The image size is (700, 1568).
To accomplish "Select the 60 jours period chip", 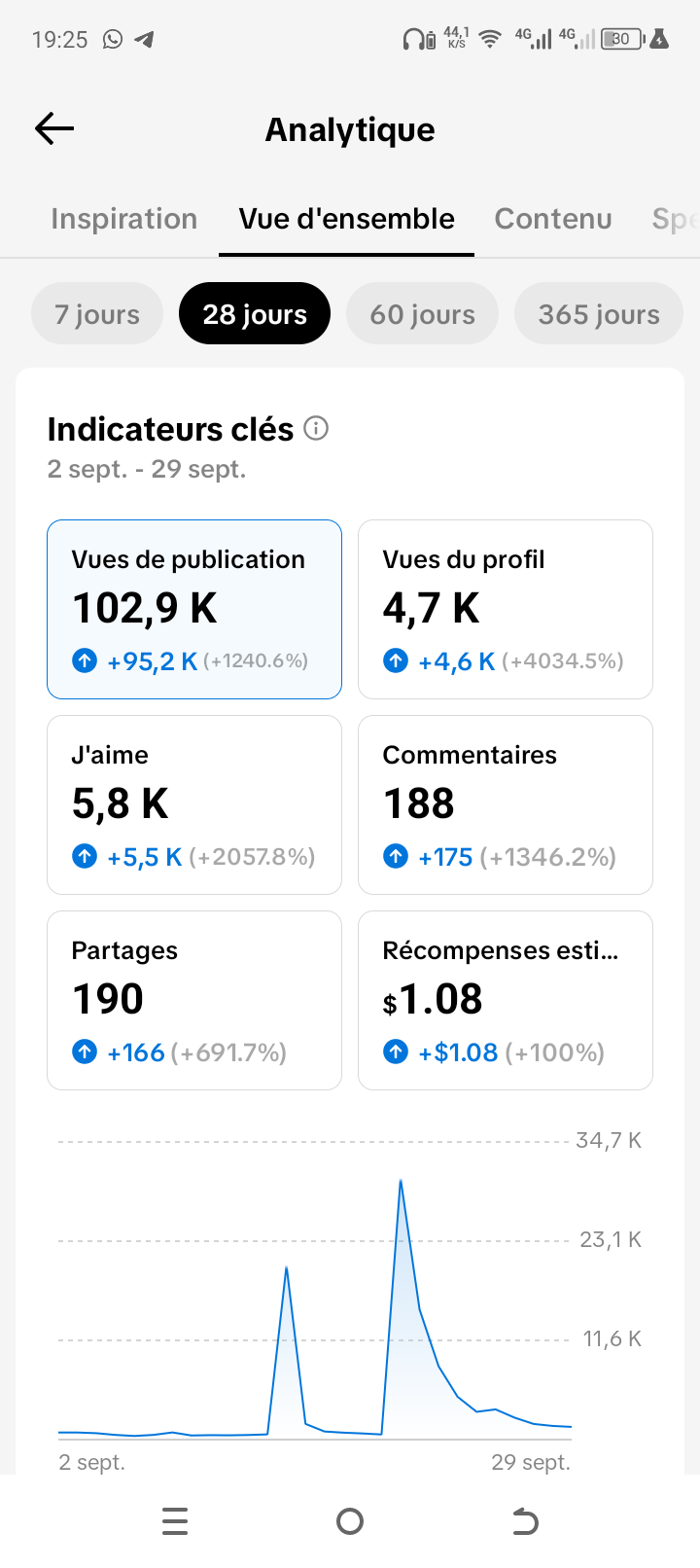I will point(422,313).
